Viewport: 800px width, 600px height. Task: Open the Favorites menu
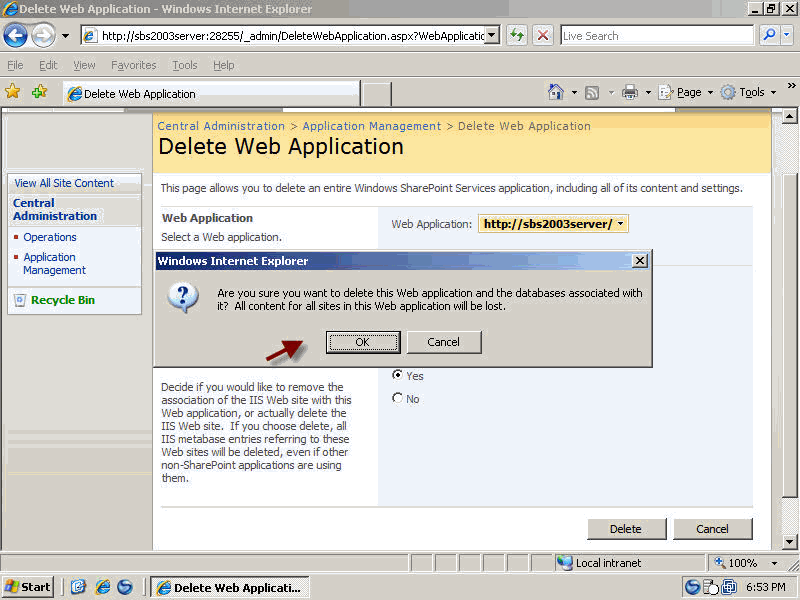tap(134, 65)
